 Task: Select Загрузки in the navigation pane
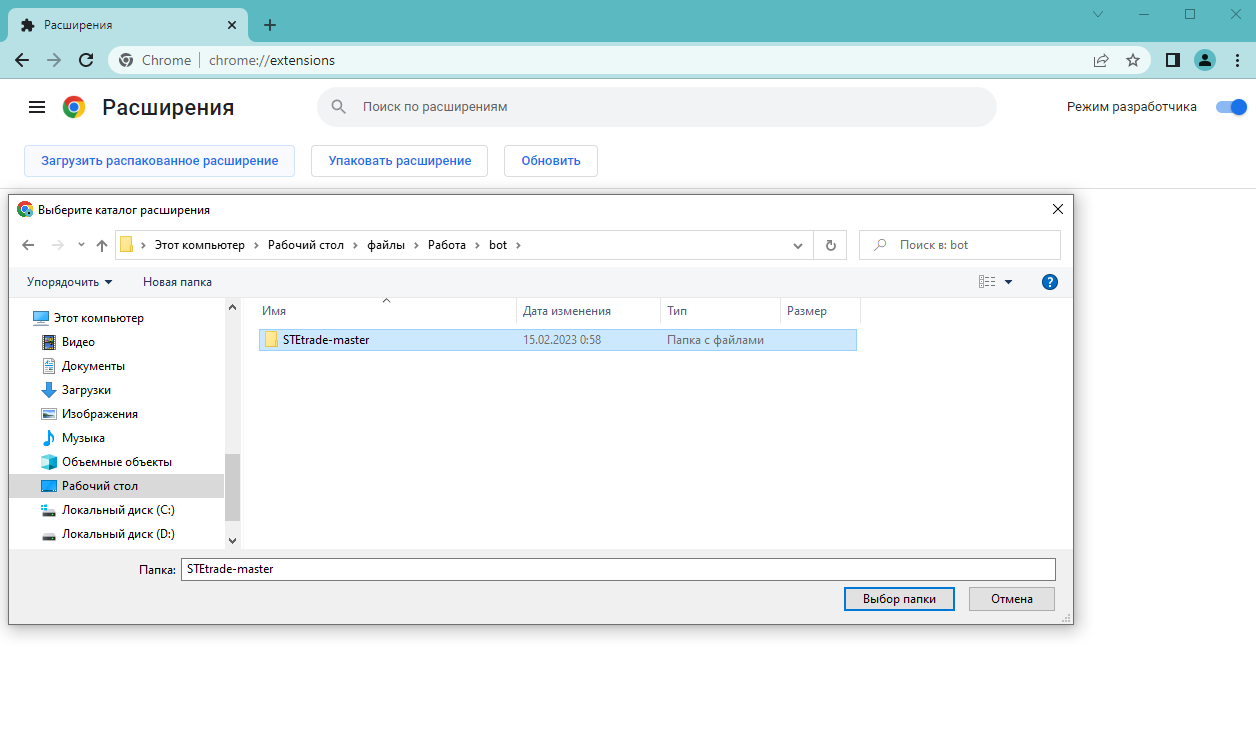pos(86,390)
